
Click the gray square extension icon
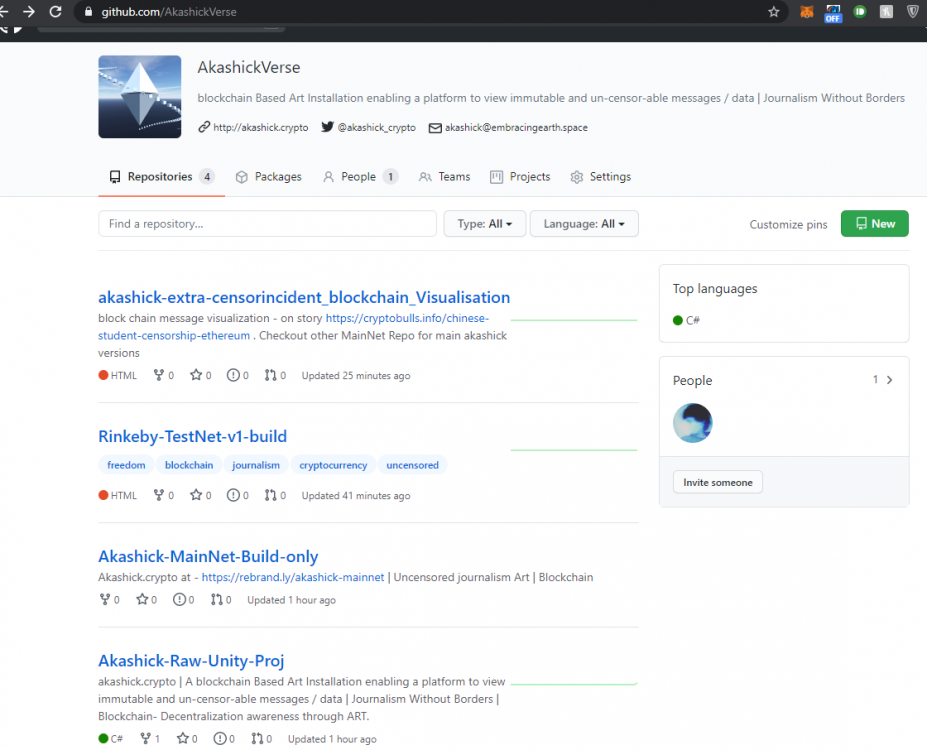[x=886, y=11]
